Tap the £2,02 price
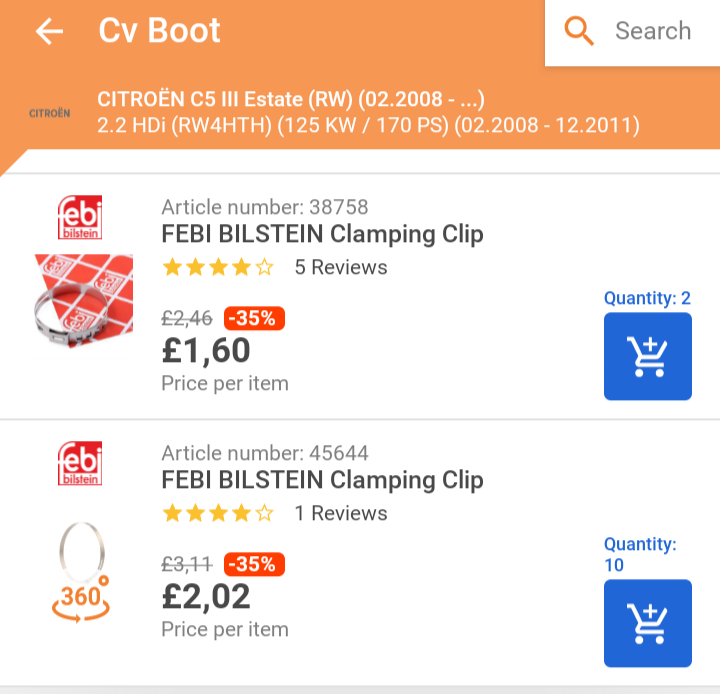The width and height of the screenshot is (720, 694). pyautogui.click(x=206, y=597)
